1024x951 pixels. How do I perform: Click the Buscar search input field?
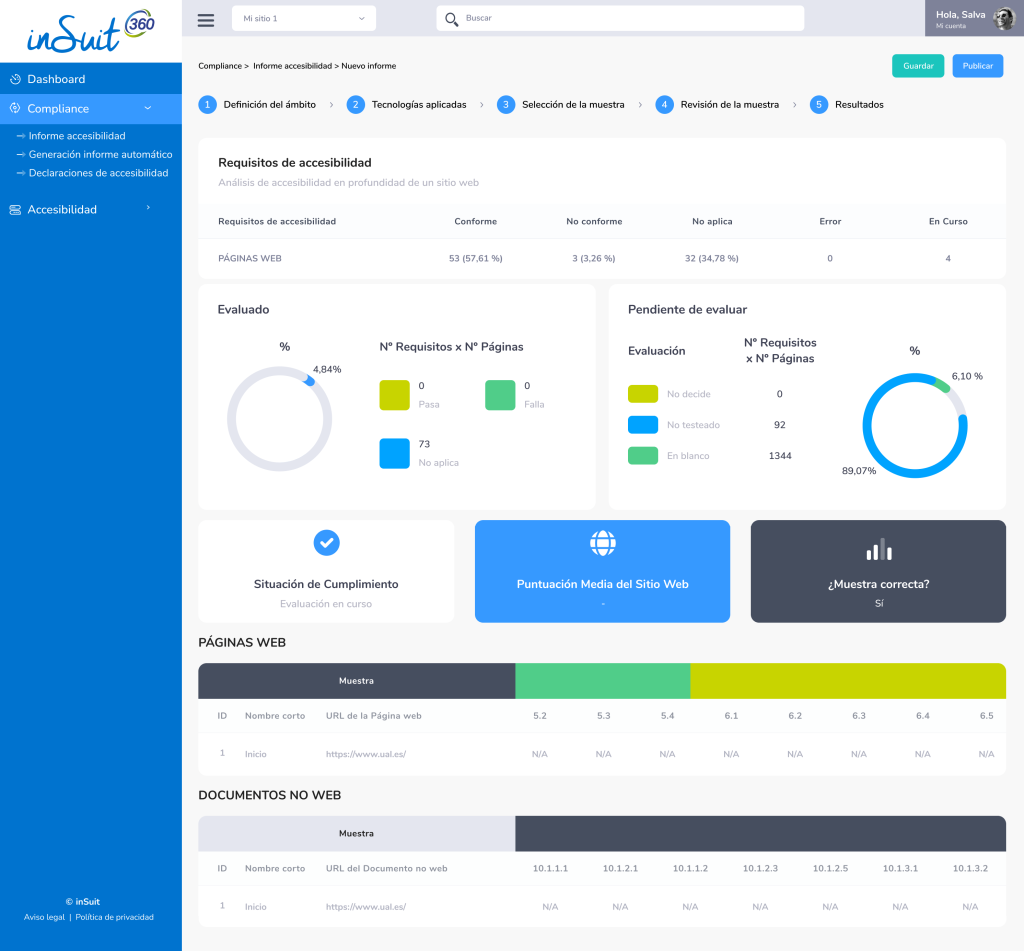[x=620, y=18]
